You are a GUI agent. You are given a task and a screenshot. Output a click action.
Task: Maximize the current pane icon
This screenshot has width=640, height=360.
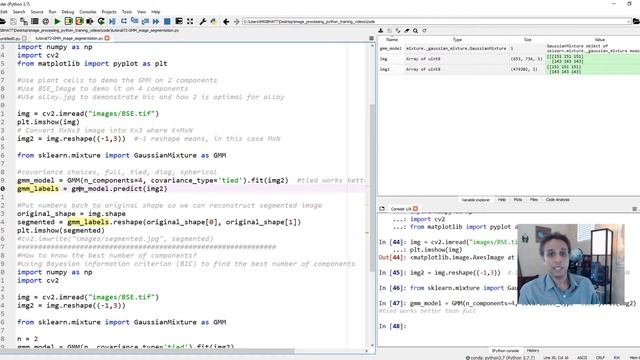click(179, 21)
